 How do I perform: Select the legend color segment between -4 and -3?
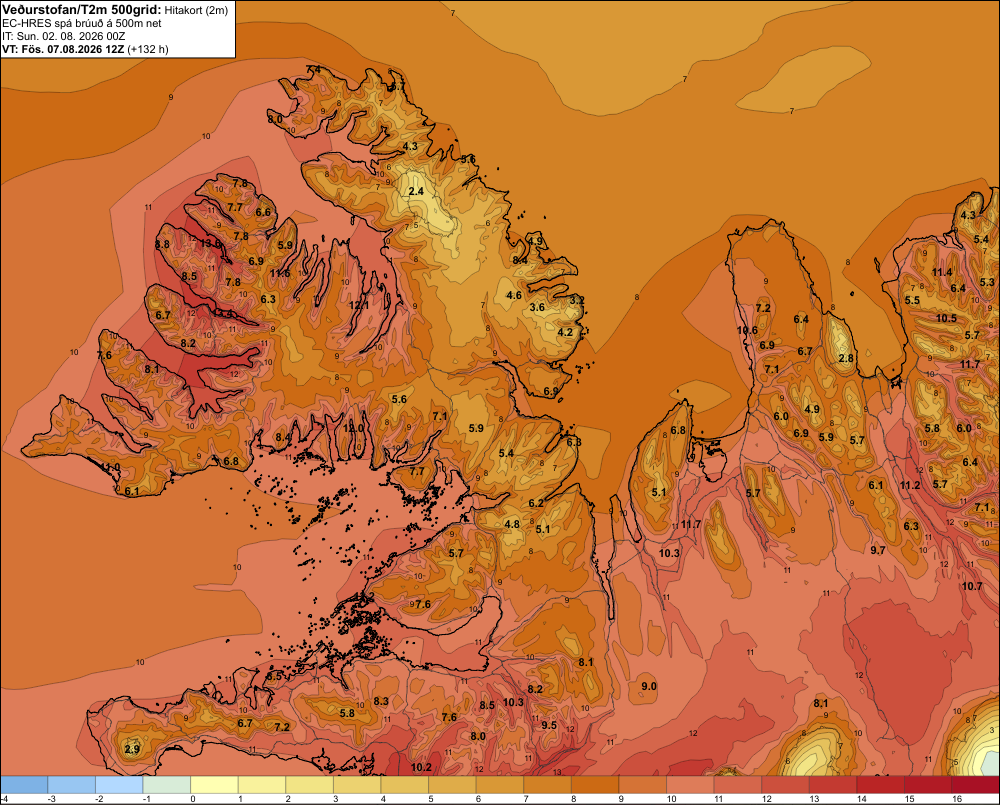pyautogui.click(x=25, y=785)
